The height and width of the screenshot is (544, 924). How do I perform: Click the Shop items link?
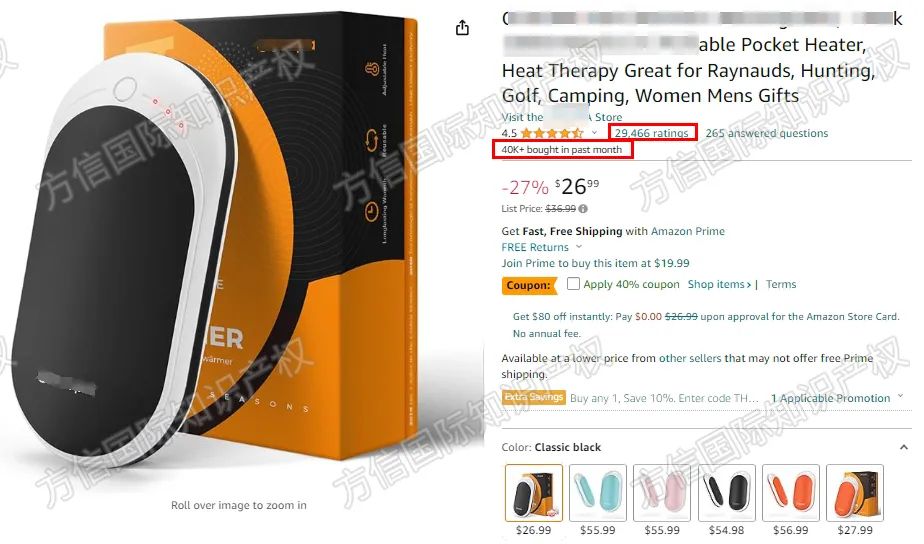coord(720,284)
